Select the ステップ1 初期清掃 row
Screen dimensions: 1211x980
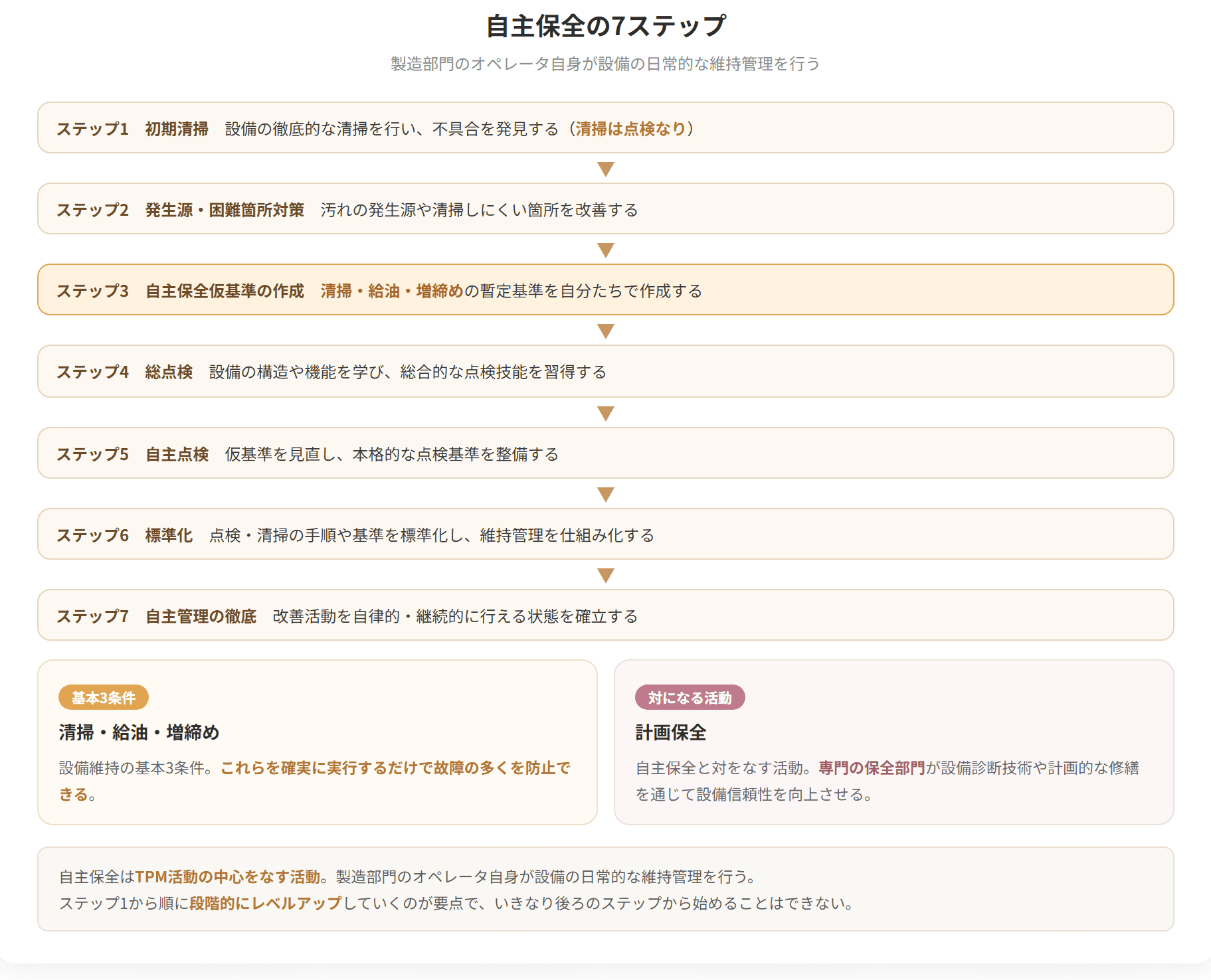pos(606,127)
